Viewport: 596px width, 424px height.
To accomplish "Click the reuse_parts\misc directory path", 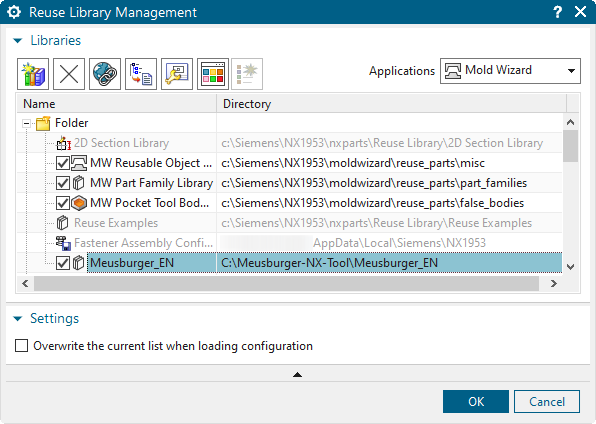I will point(353,163).
